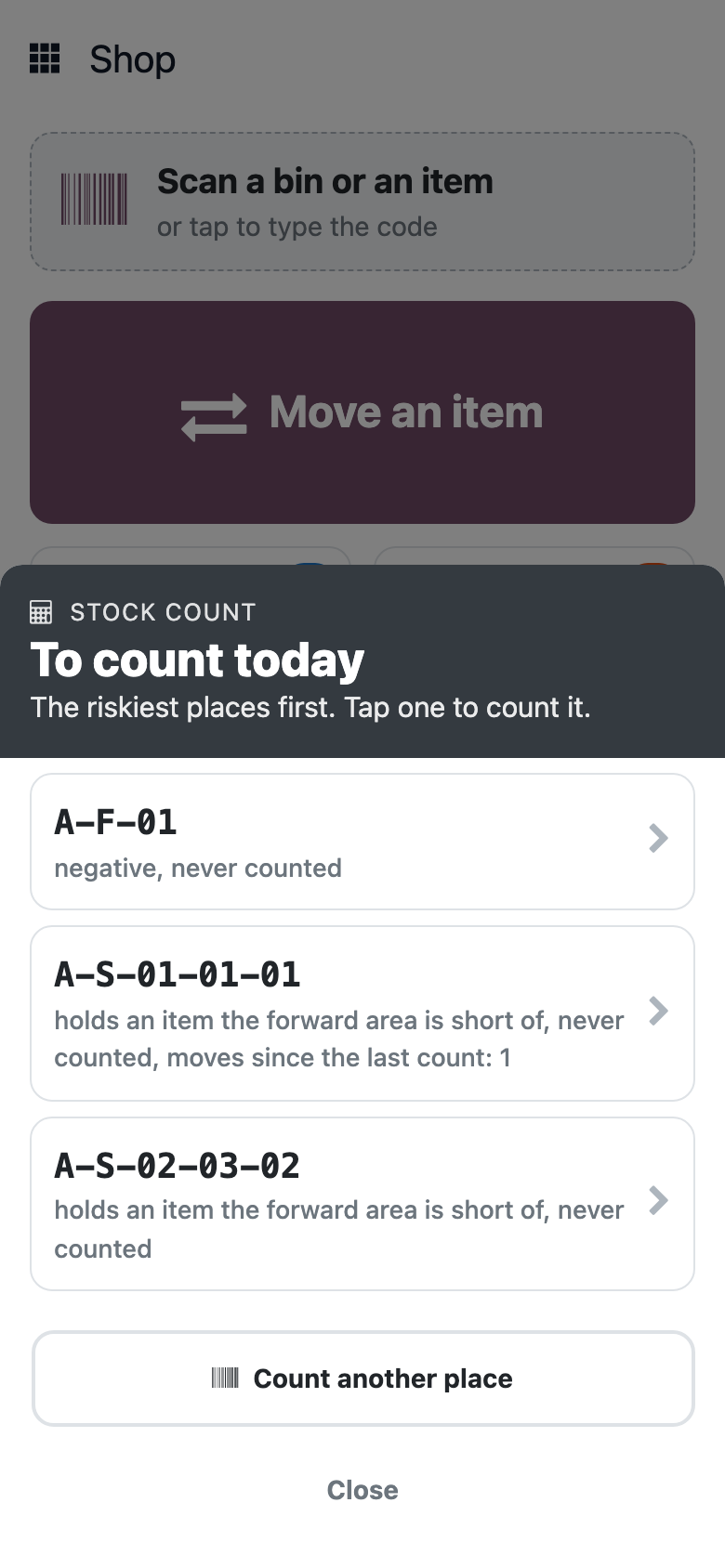Select the A-F-01 location title
Image resolution: width=725 pixels, height=1568 pixels.
tap(116, 822)
